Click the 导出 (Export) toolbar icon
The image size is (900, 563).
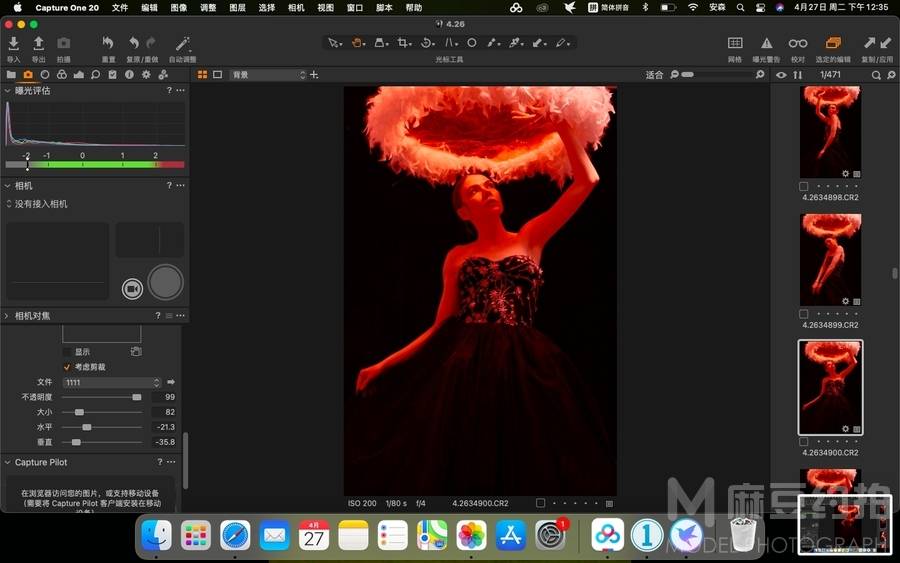(x=38, y=44)
